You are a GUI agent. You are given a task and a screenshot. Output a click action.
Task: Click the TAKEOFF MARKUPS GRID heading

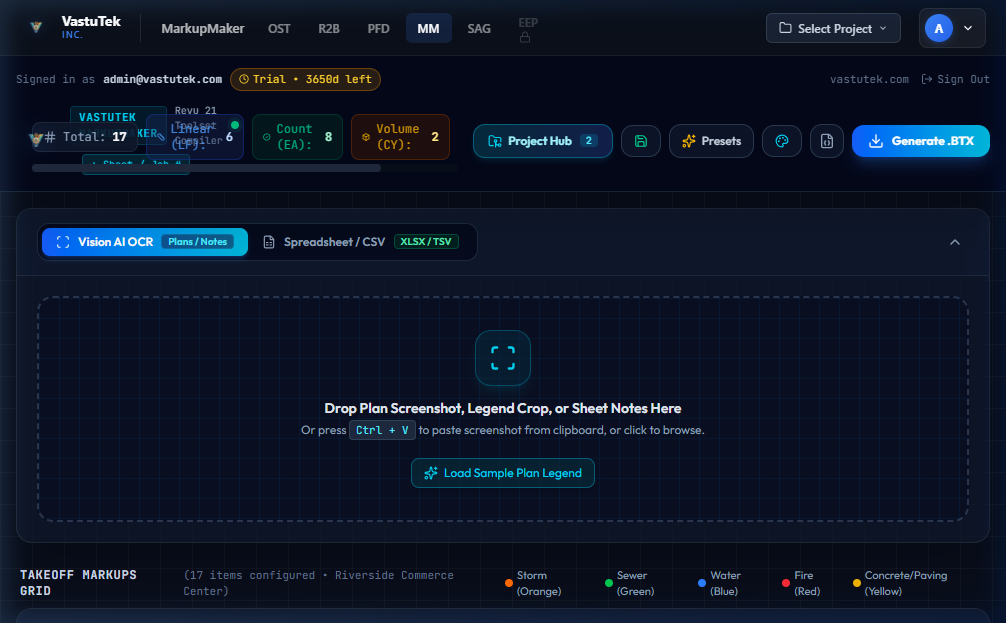[78, 583]
